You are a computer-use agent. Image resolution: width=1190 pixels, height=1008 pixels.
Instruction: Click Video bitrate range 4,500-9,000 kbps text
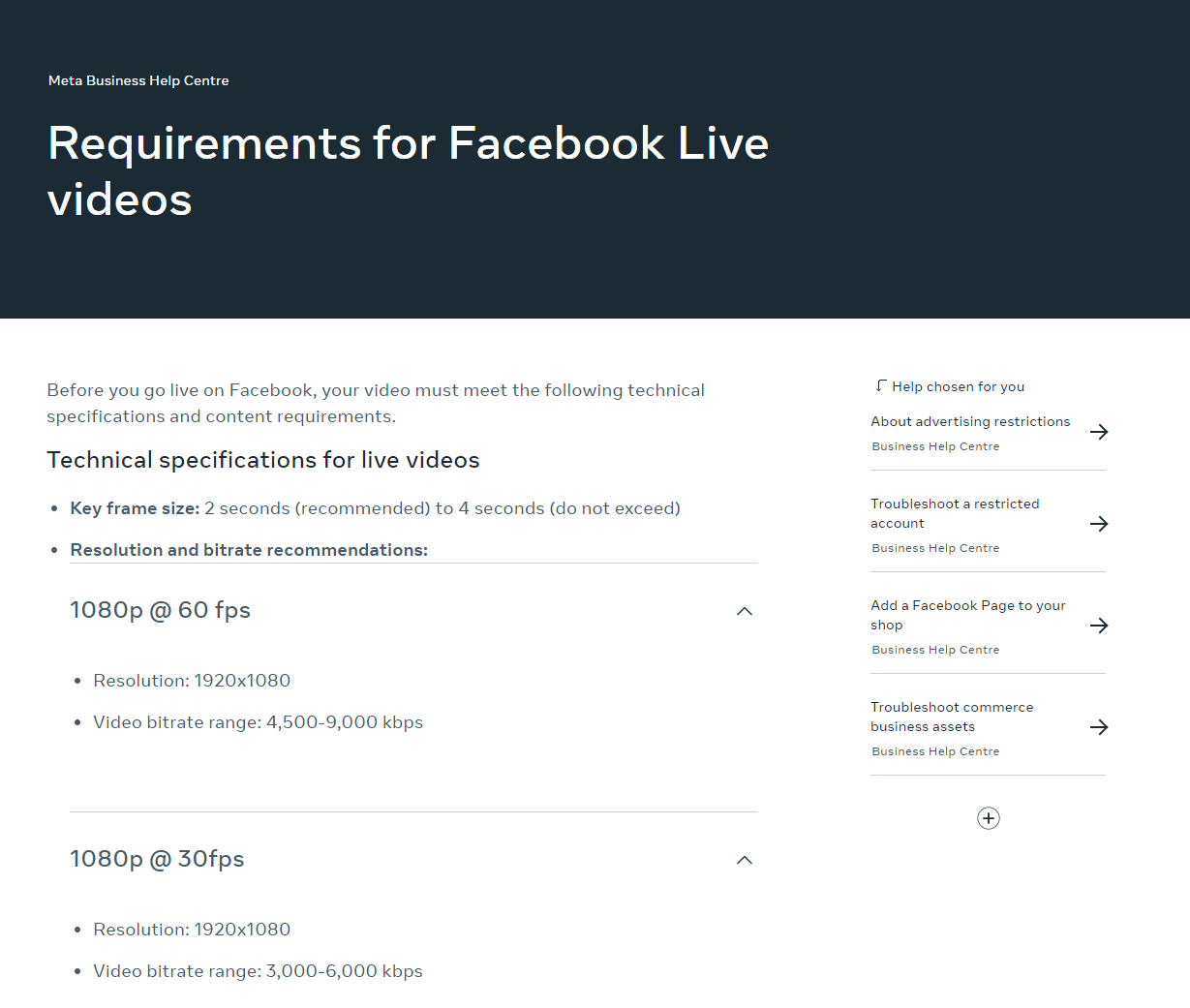pyautogui.click(x=259, y=722)
